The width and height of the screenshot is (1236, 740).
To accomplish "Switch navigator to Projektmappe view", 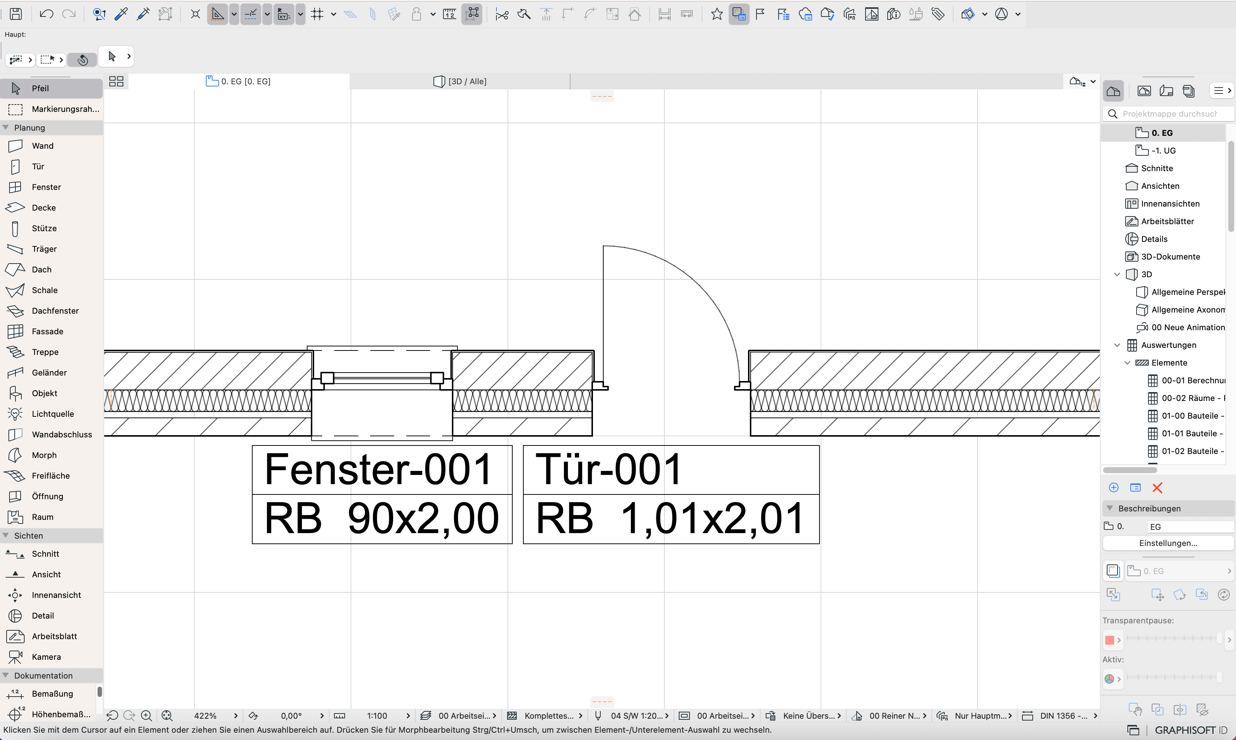I will 1113,91.
